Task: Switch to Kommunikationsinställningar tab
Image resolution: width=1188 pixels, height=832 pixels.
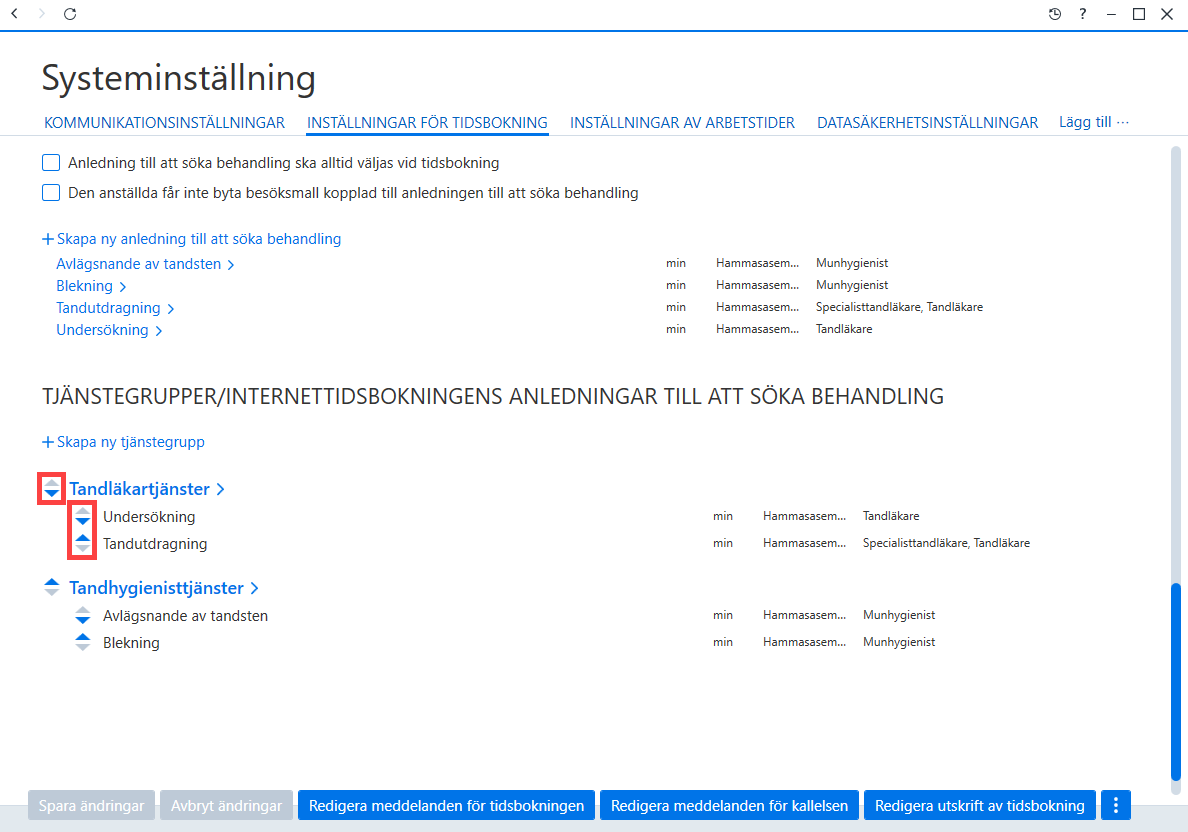Action: (164, 123)
